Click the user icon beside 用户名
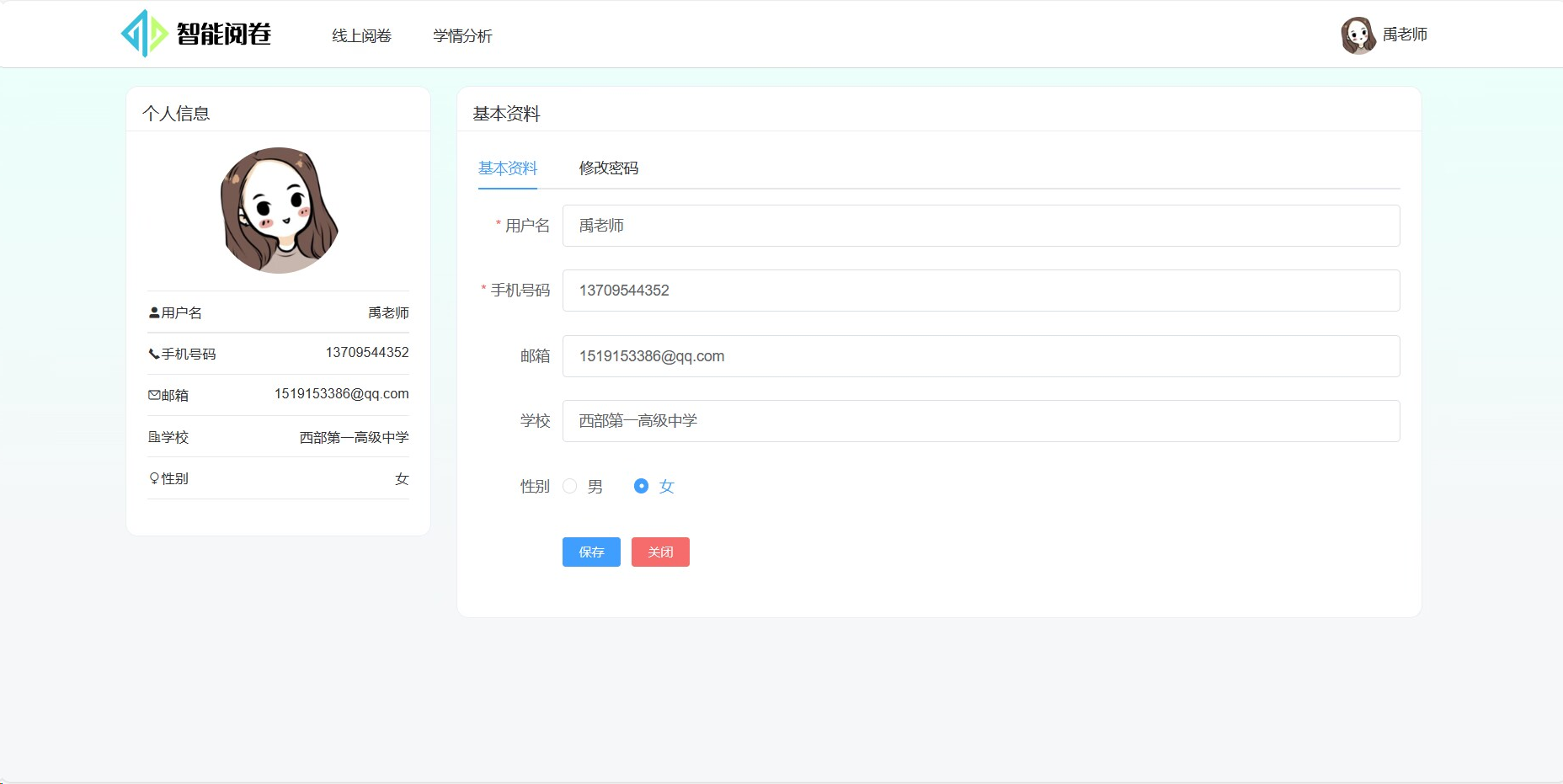 click(152, 312)
